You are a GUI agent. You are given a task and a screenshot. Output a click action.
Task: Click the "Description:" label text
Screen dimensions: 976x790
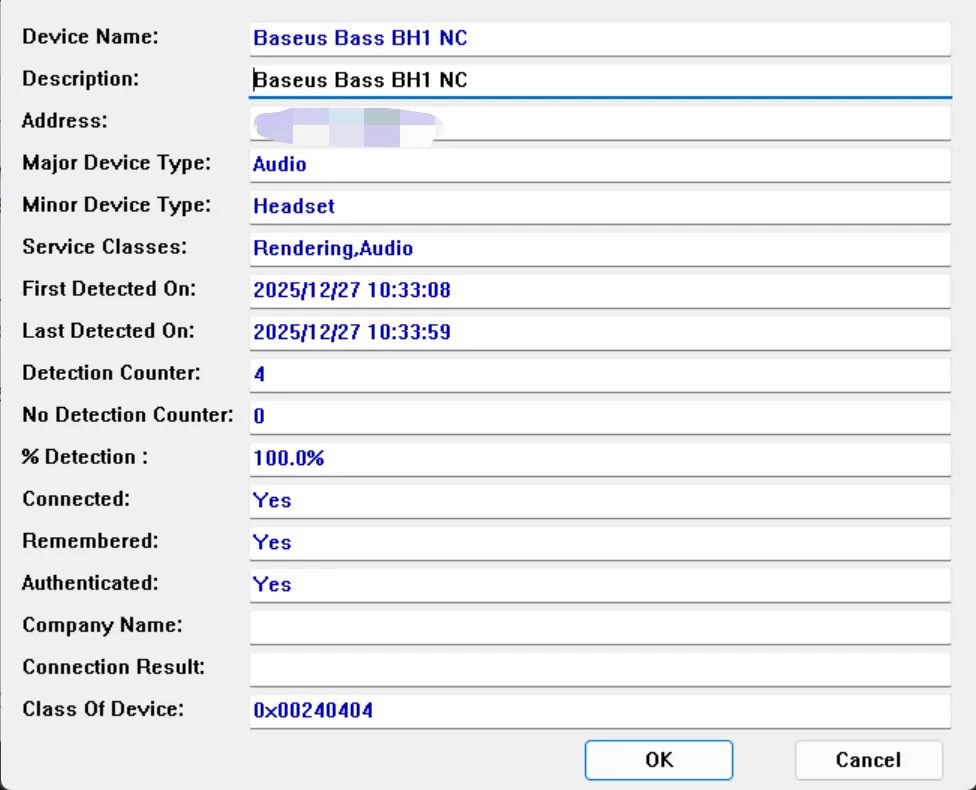point(80,79)
